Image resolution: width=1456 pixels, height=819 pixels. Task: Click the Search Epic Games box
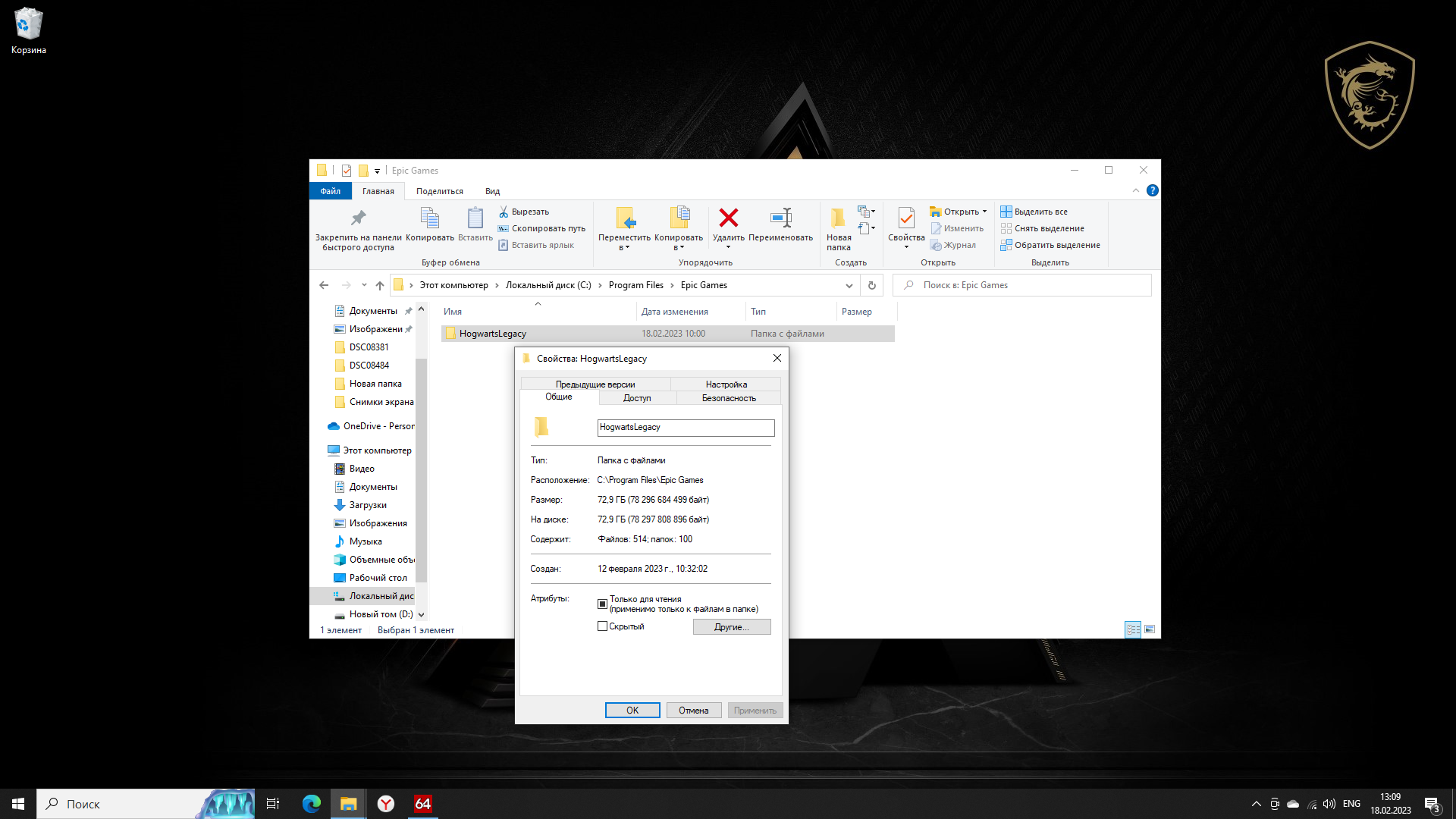pyautogui.click(x=1022, y=285)
